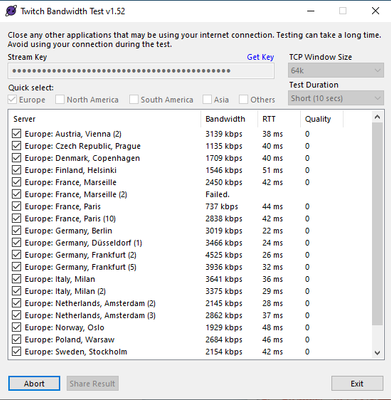Close the Twitch Bandwidth Test window
This screenshot has height=400, width=391.
[x=375, y=11]
